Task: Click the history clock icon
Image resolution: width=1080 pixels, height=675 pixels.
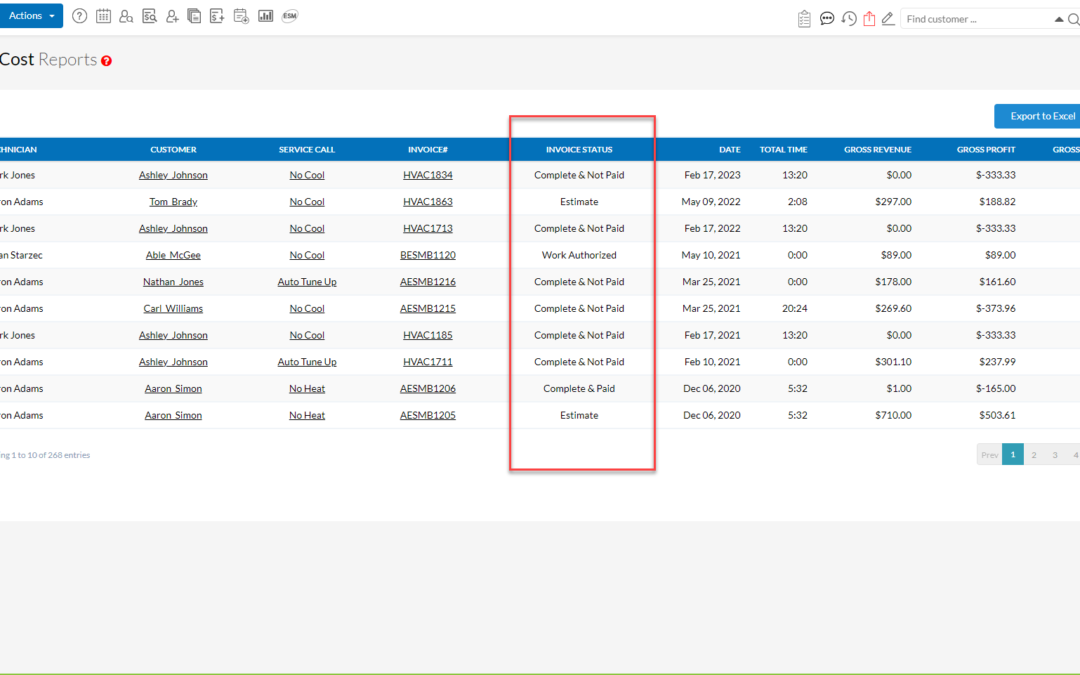Action: tap(849, 18)
